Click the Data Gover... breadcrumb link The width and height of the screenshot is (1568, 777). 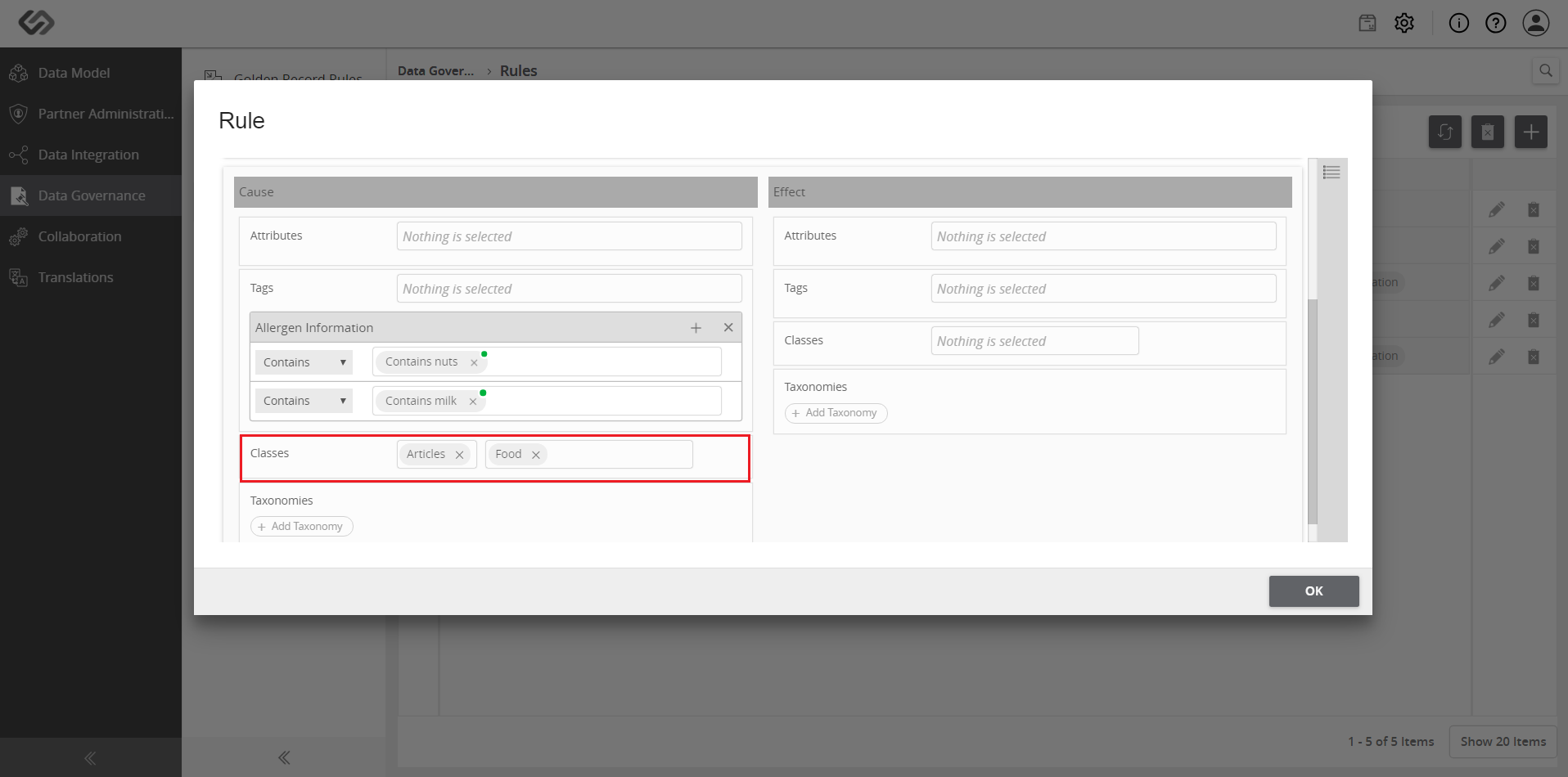pos(435,71)
